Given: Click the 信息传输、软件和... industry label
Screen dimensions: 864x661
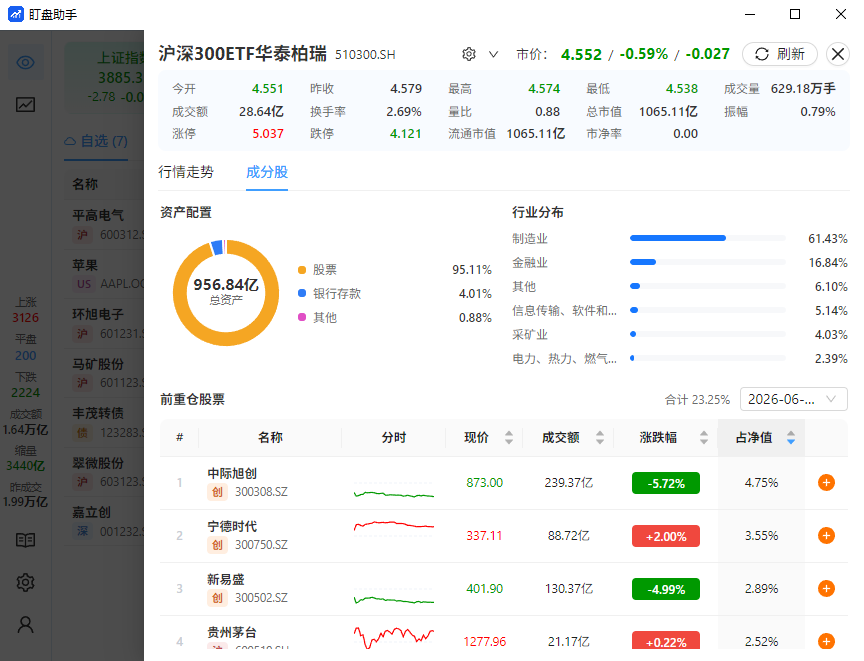Looking at the screenshot, I should pos(564,311).
